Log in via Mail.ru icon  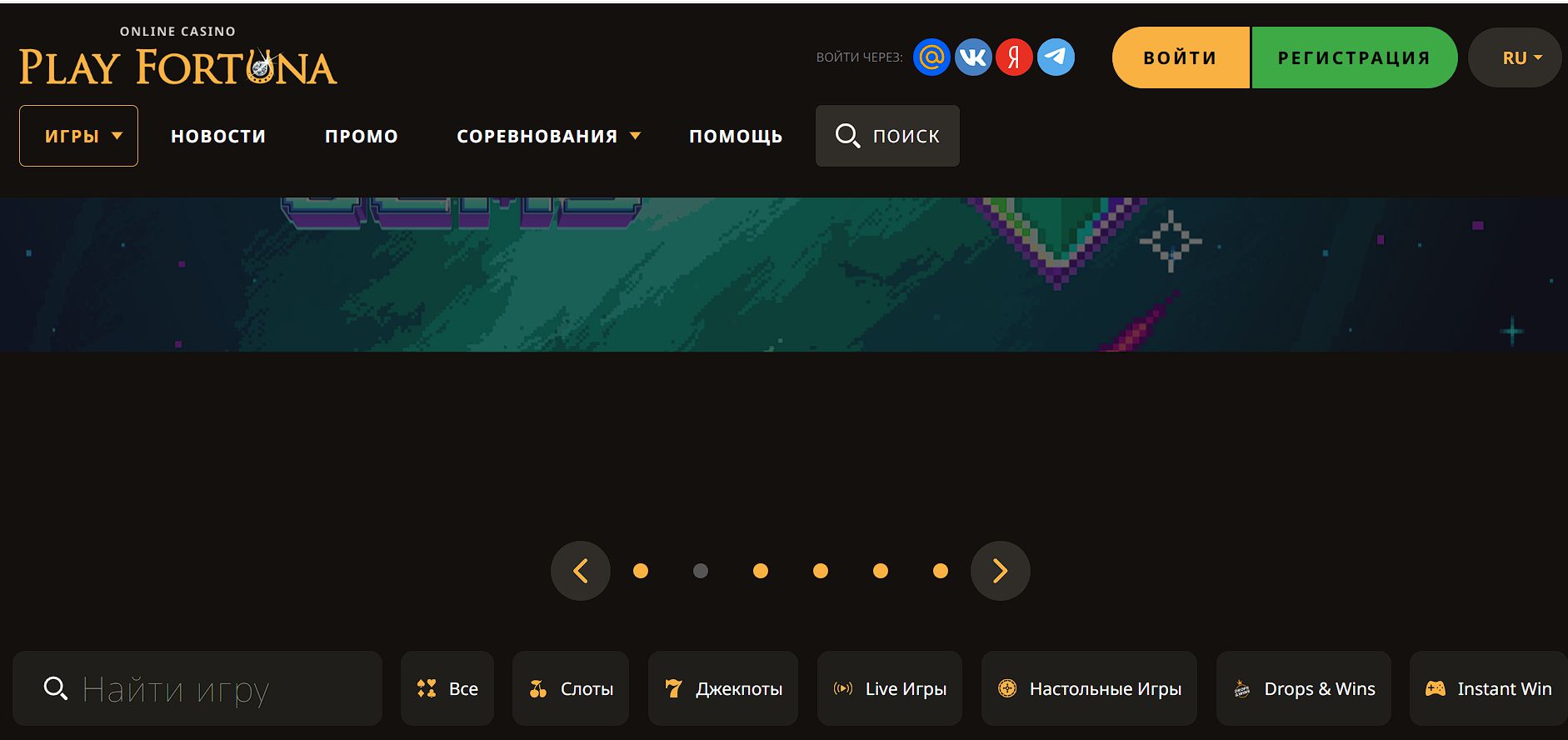click(x=931, y=57)
